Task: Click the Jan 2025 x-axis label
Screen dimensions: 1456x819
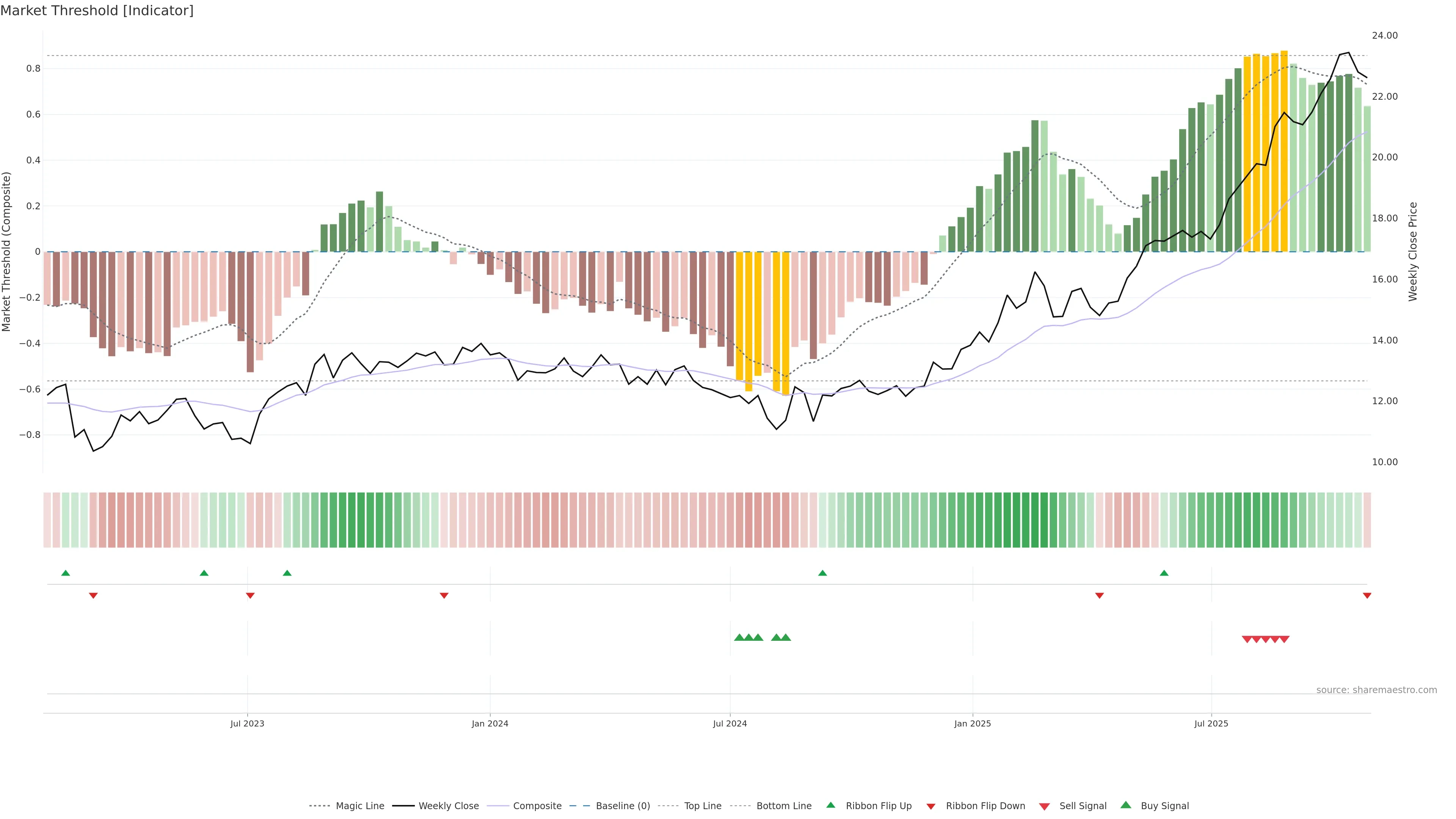Action: point(972,723)
